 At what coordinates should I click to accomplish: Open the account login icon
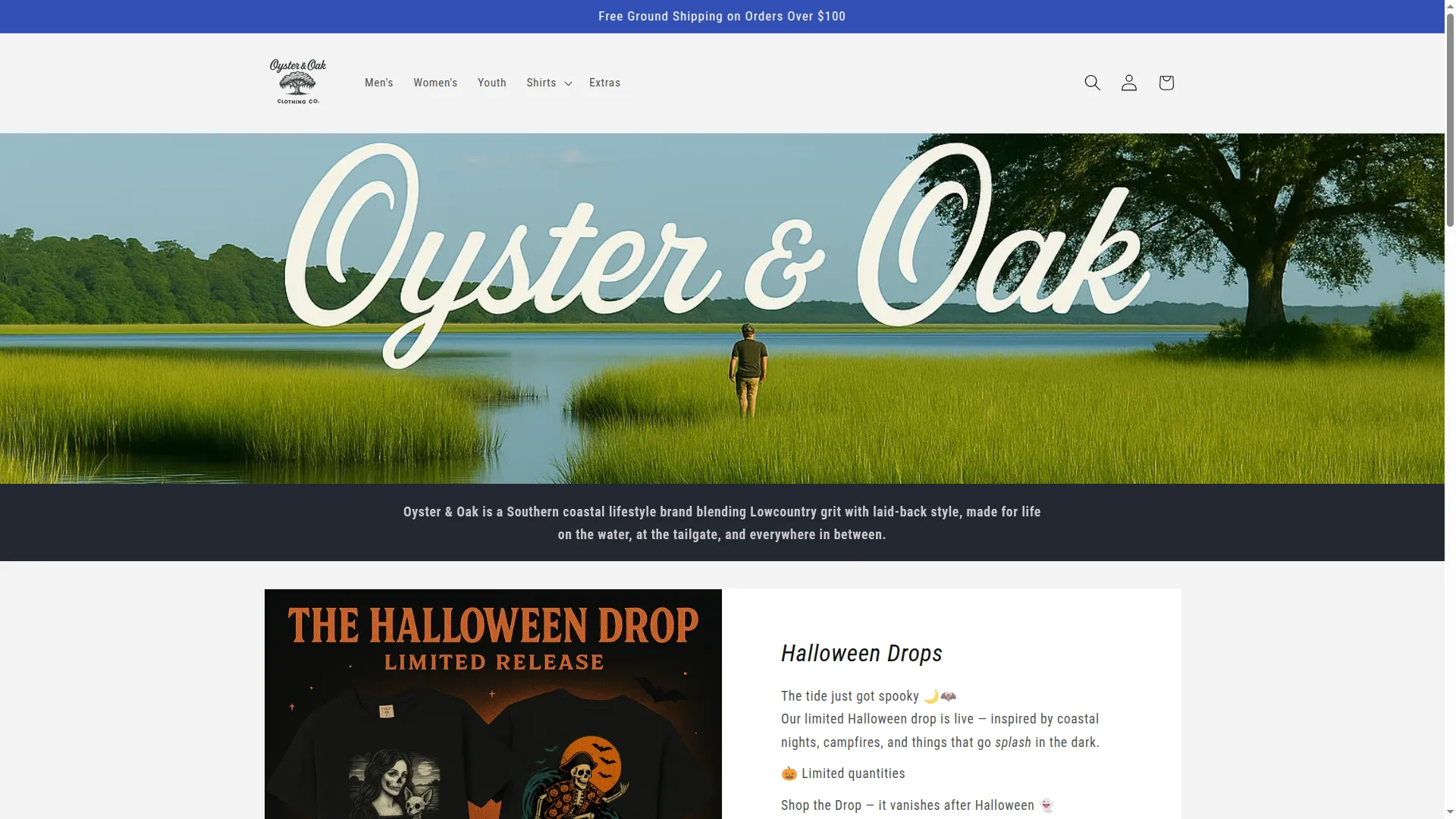pos(1129,83)
